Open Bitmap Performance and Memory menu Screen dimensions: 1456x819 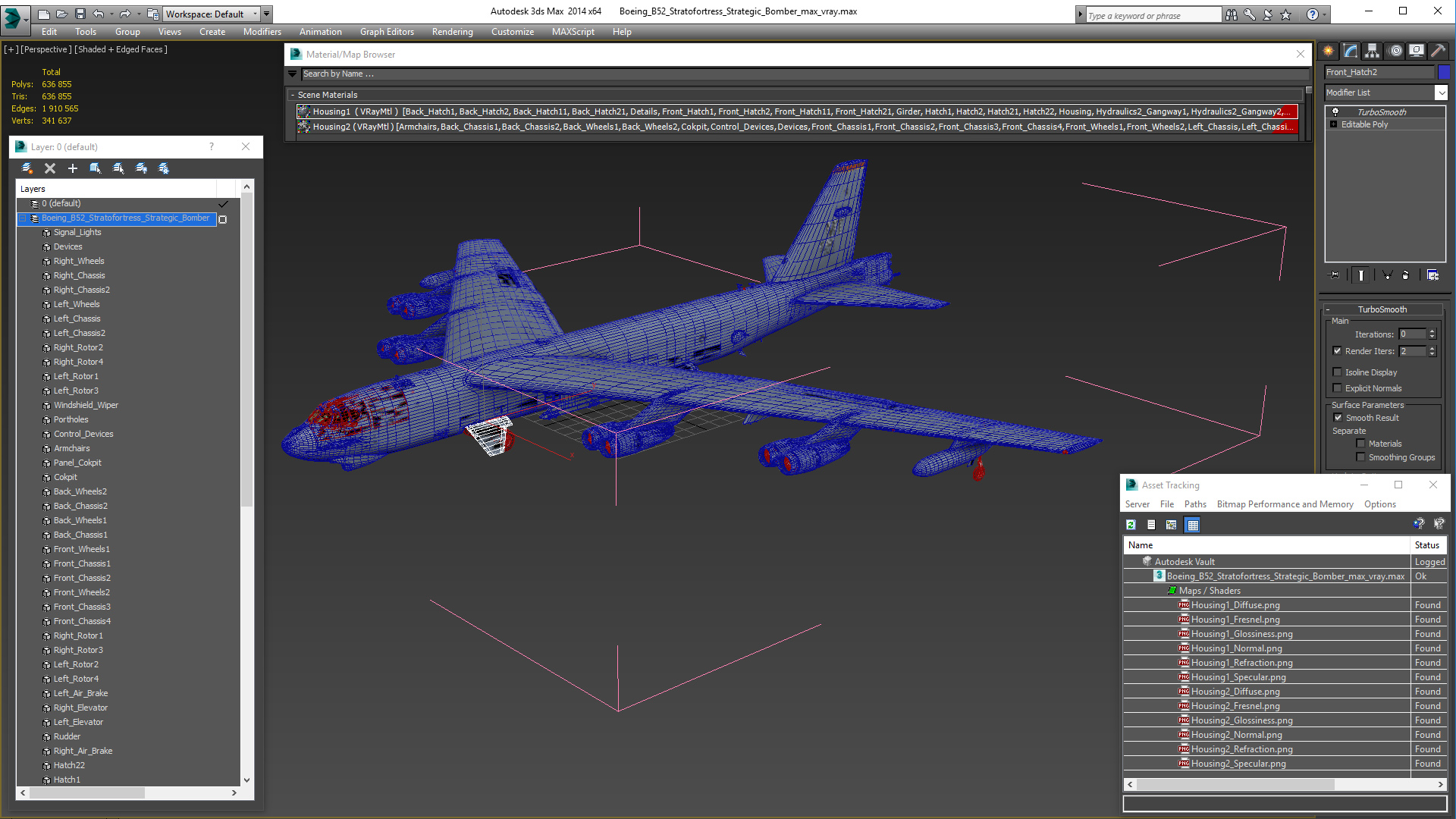[x=1285, y=504]
